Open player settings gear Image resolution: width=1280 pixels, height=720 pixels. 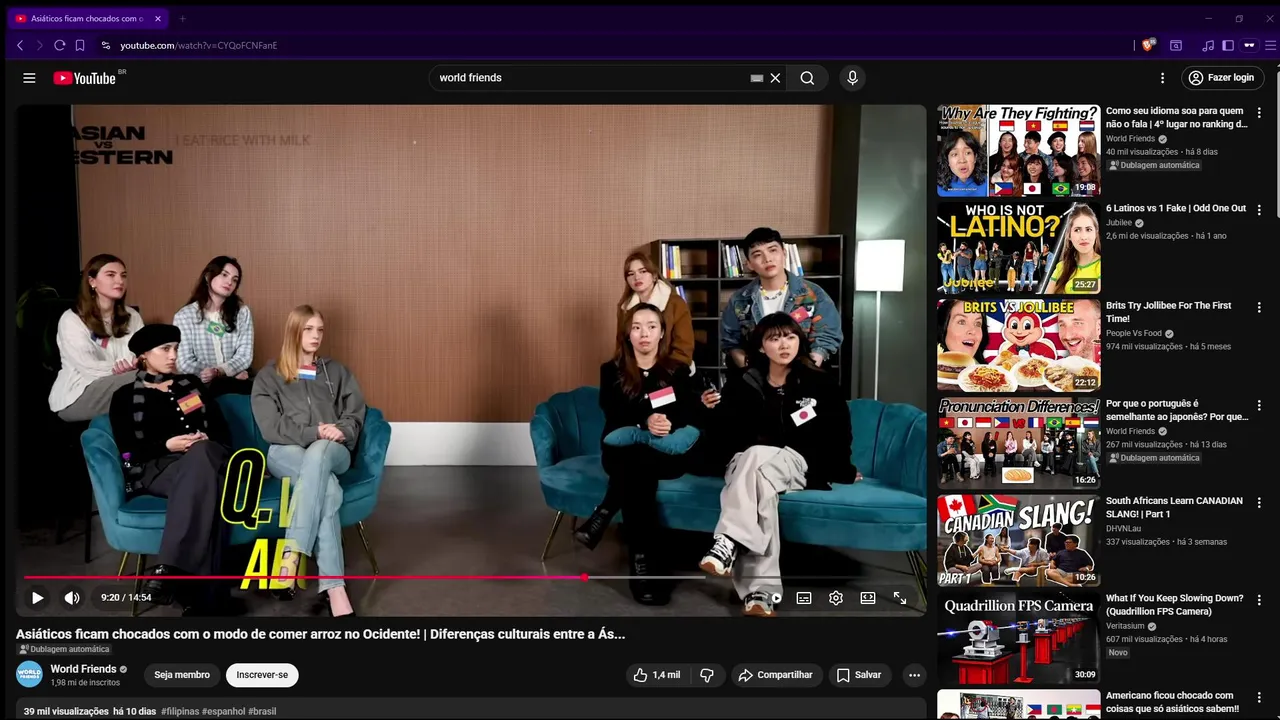tap(836, 598)
